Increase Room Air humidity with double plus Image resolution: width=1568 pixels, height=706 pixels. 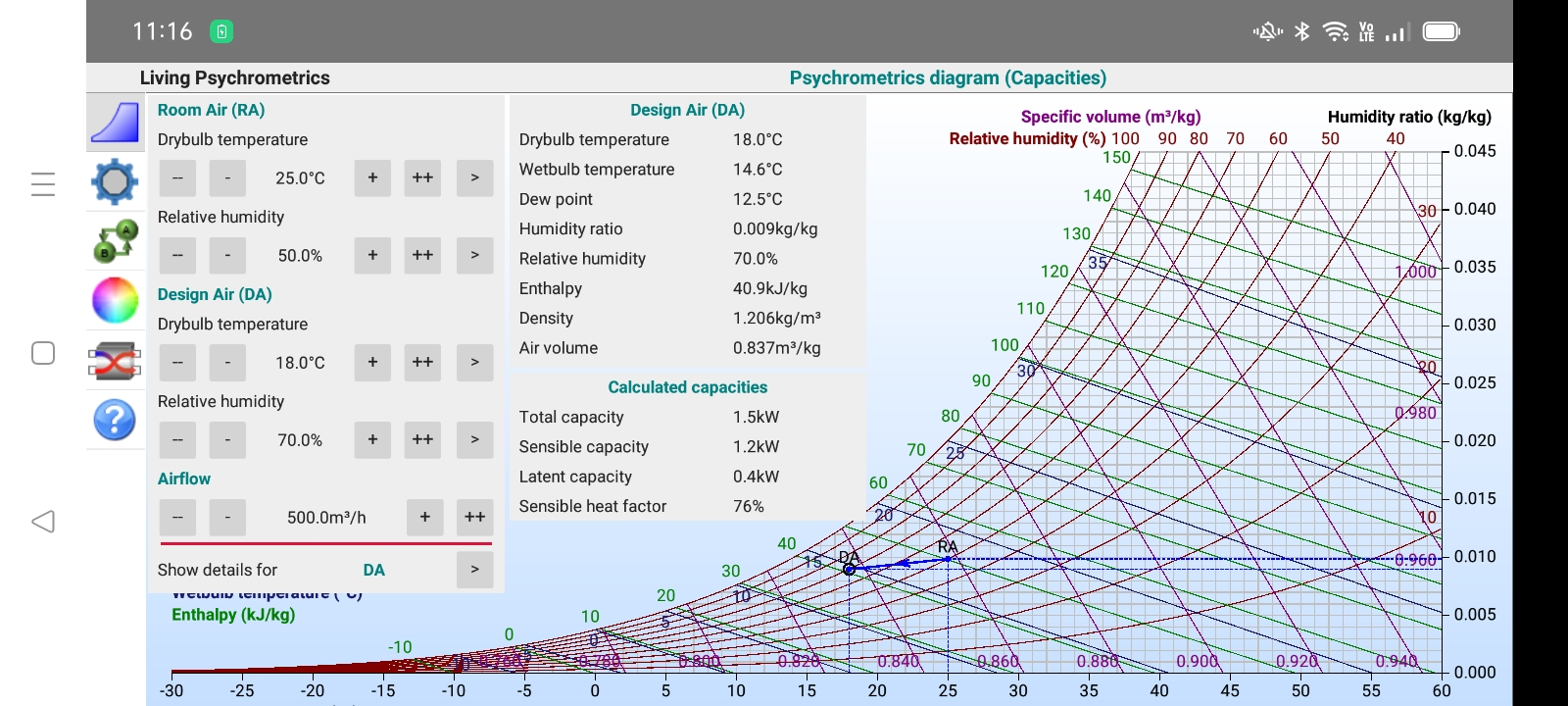[x=422, y=255]
